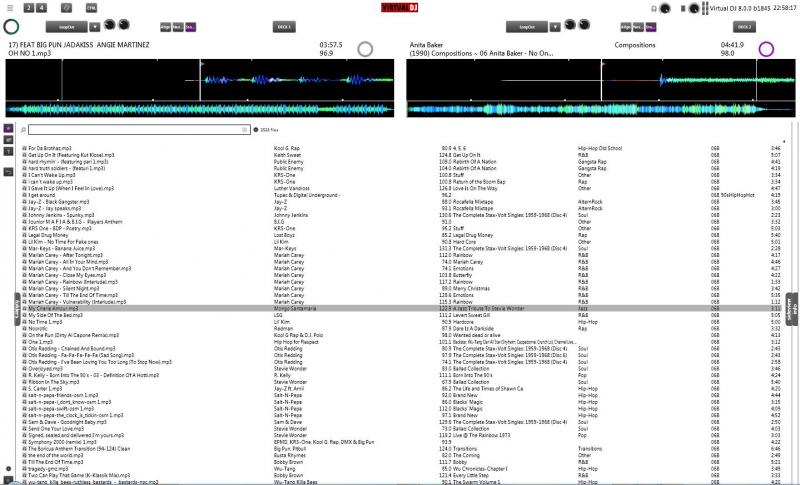Click the headphones icon
Screen dimensions: 800x485
pos(654,9)
